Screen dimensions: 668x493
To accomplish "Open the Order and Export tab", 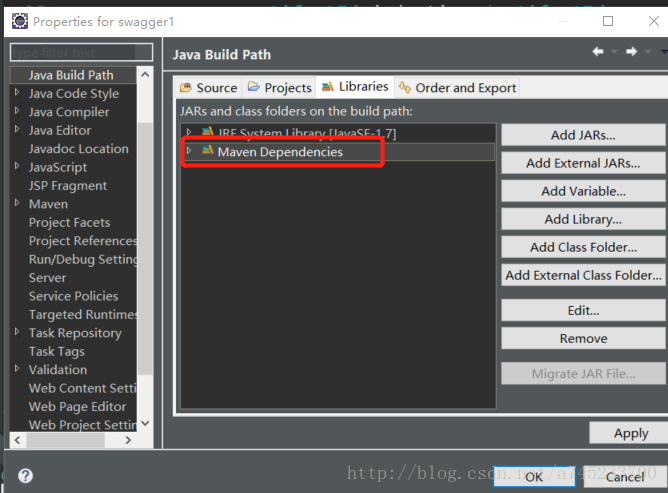I will pos(458,88).
